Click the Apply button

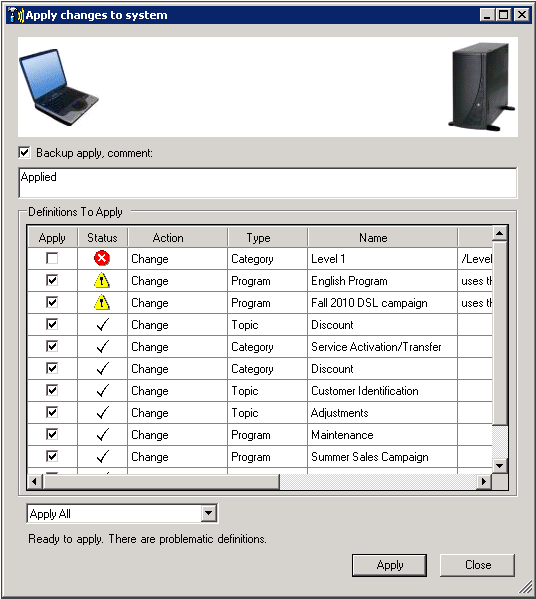pos(389,565)
